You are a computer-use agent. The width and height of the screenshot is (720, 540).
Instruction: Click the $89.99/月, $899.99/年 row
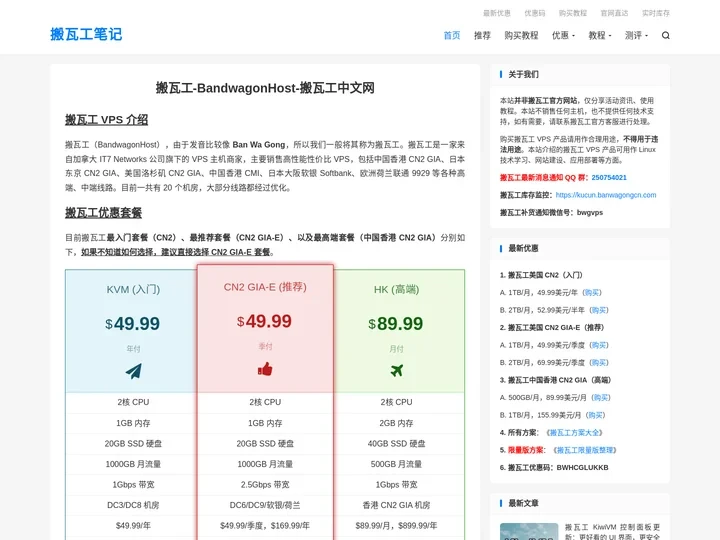click(x=396, y=525)
